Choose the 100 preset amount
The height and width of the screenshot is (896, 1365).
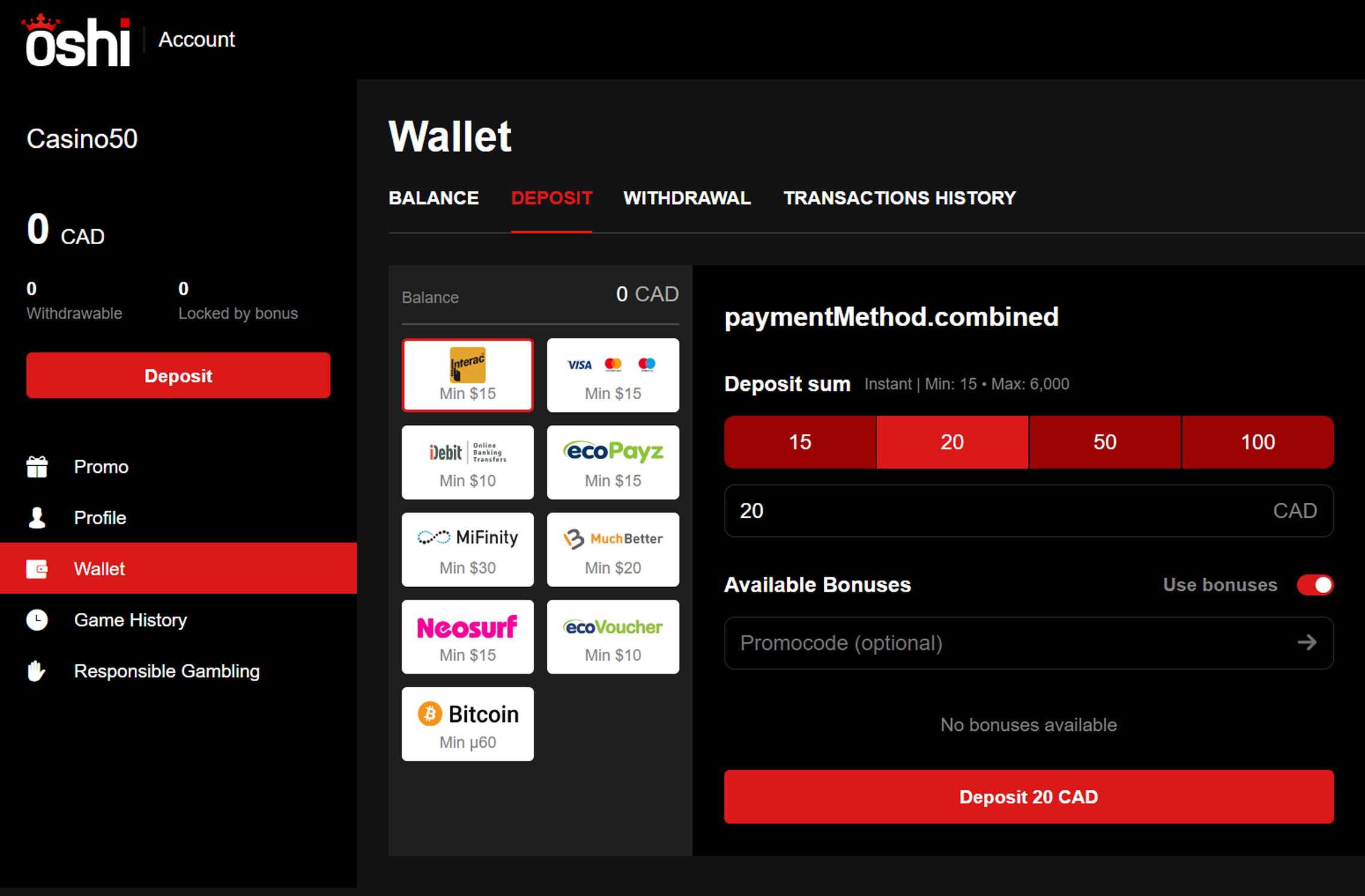1258,442
